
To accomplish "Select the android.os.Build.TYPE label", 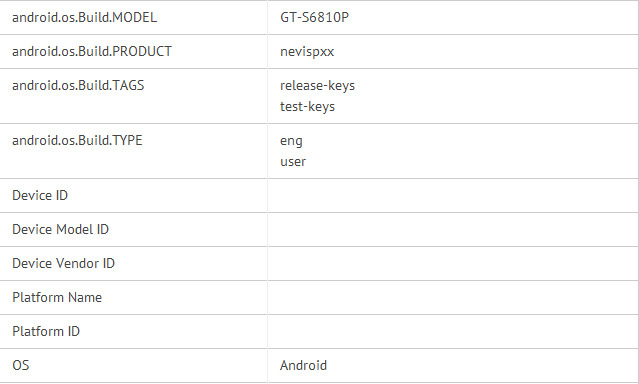I will (77, 141).
